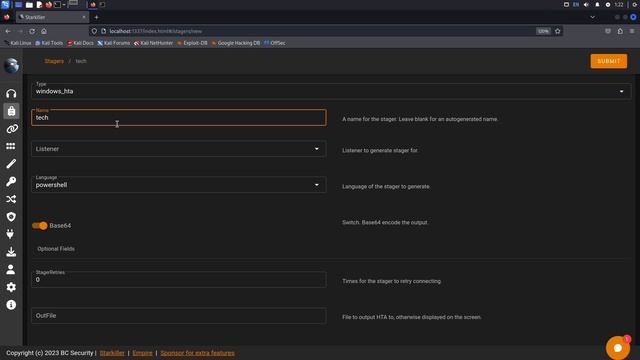
Task: Open Users via the person sidebar icon
Action: 11,269
